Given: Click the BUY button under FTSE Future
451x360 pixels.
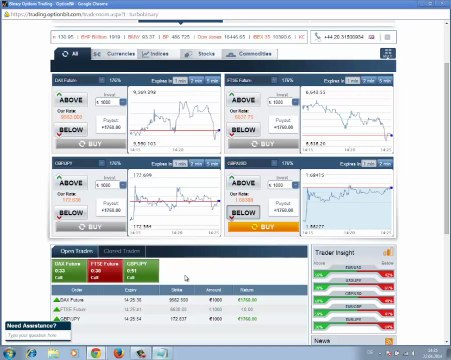Looking at the screenshot, I should point(263,144).
